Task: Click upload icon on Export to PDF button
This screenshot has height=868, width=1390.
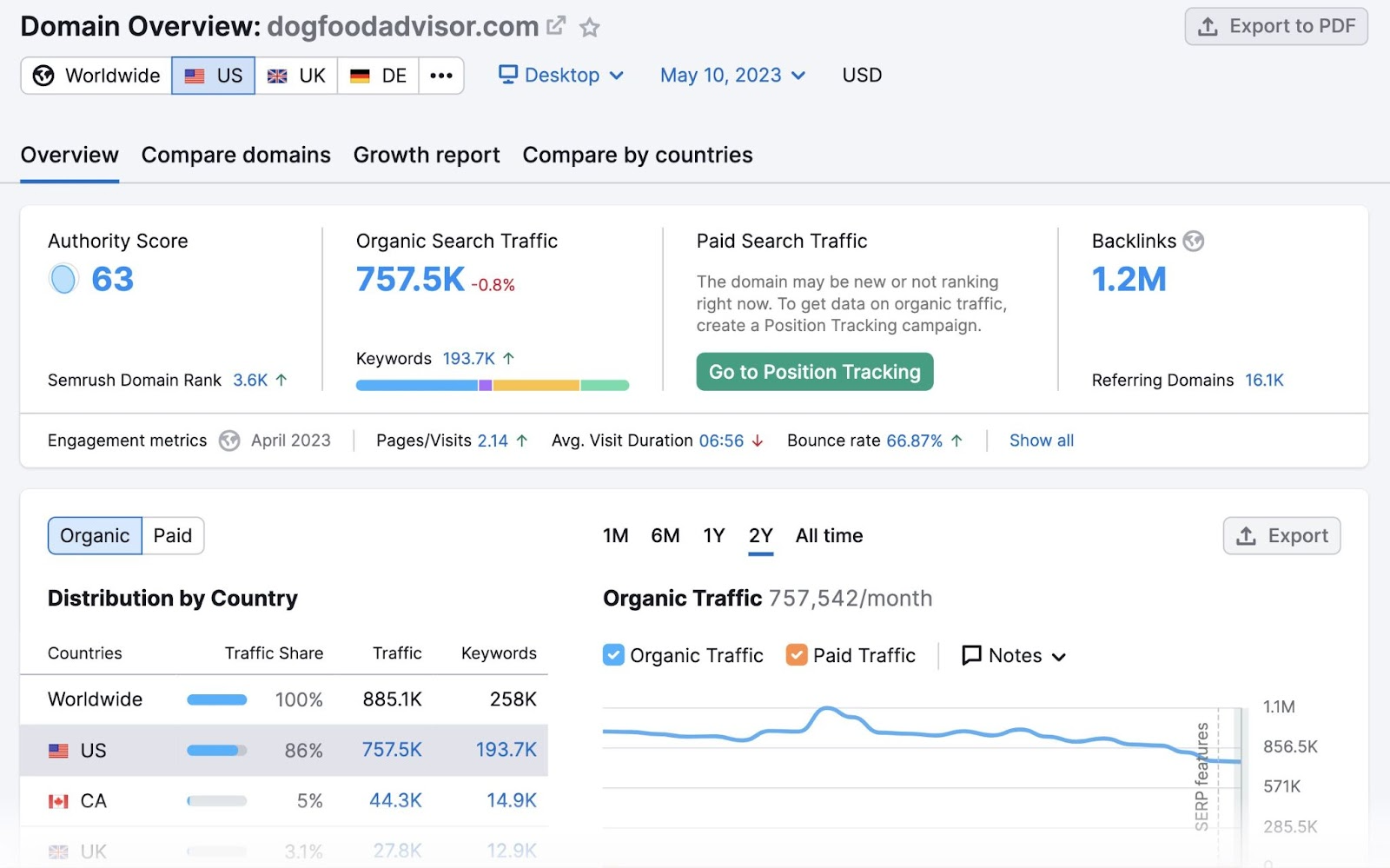Action: (x=1208, y=27)
